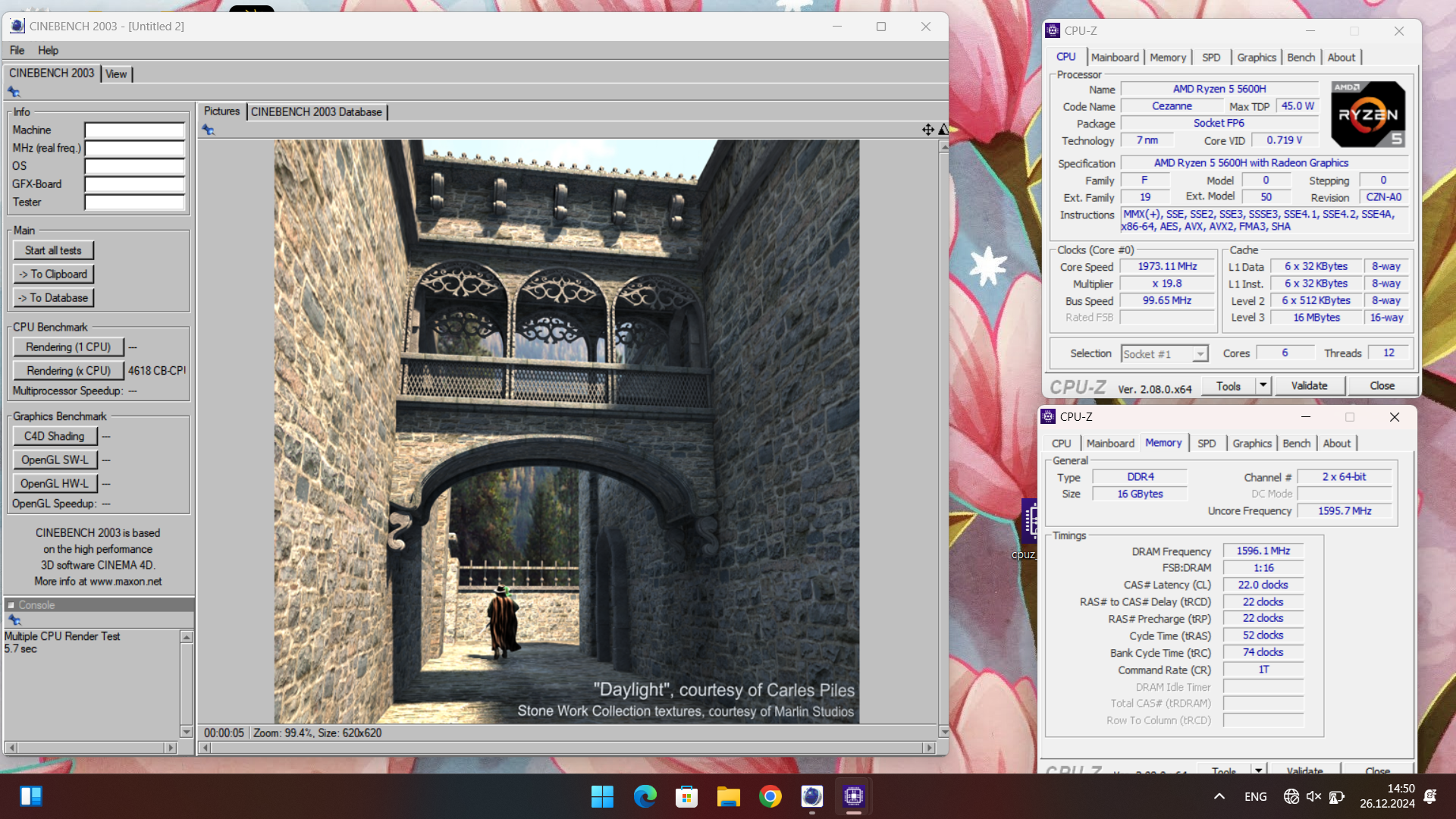Select SPD tab in lower CPU-Z window
The width and height of the screenshot is (1456, 819).
pyautogui.click(x=1207, y=444)
